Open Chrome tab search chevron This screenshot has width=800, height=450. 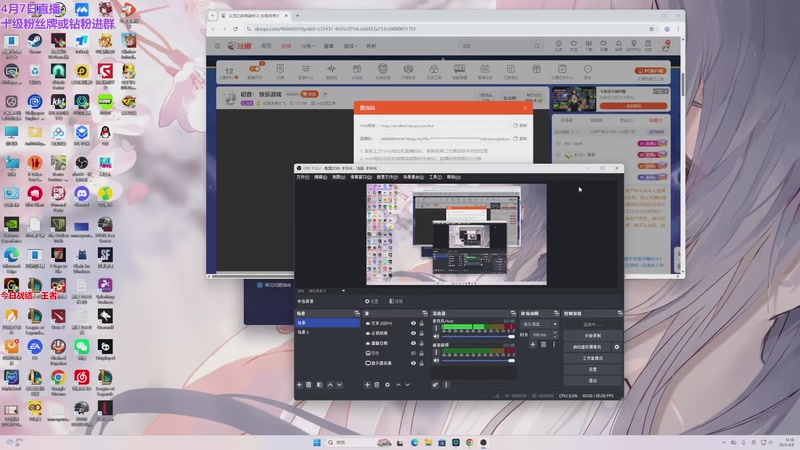[213, 15]
